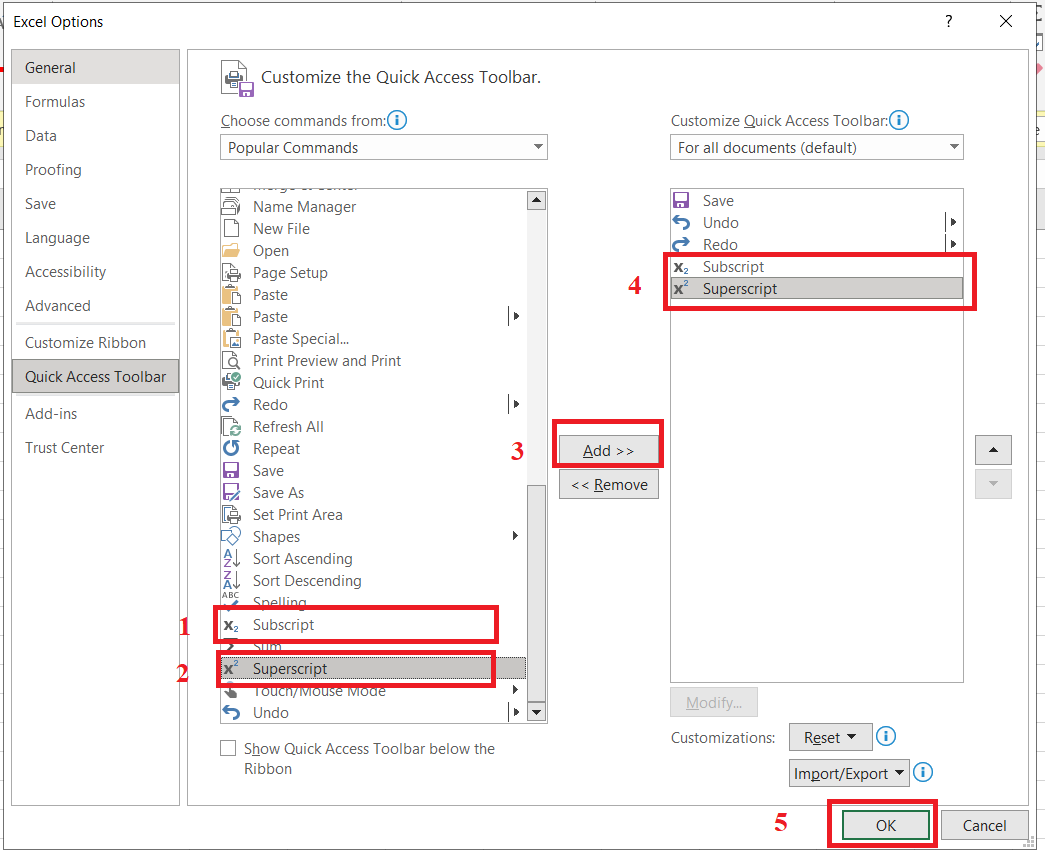Open the Customize Ribbon category
This screenshot has width=1045, height=850.
(95, 342)
